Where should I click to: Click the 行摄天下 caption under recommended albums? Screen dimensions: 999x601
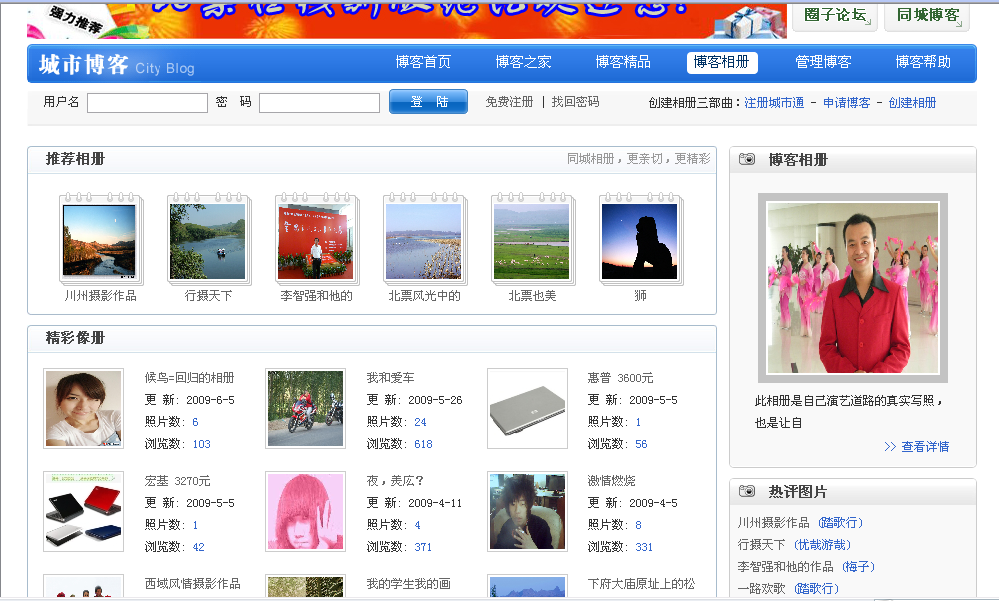coord(208,296)
